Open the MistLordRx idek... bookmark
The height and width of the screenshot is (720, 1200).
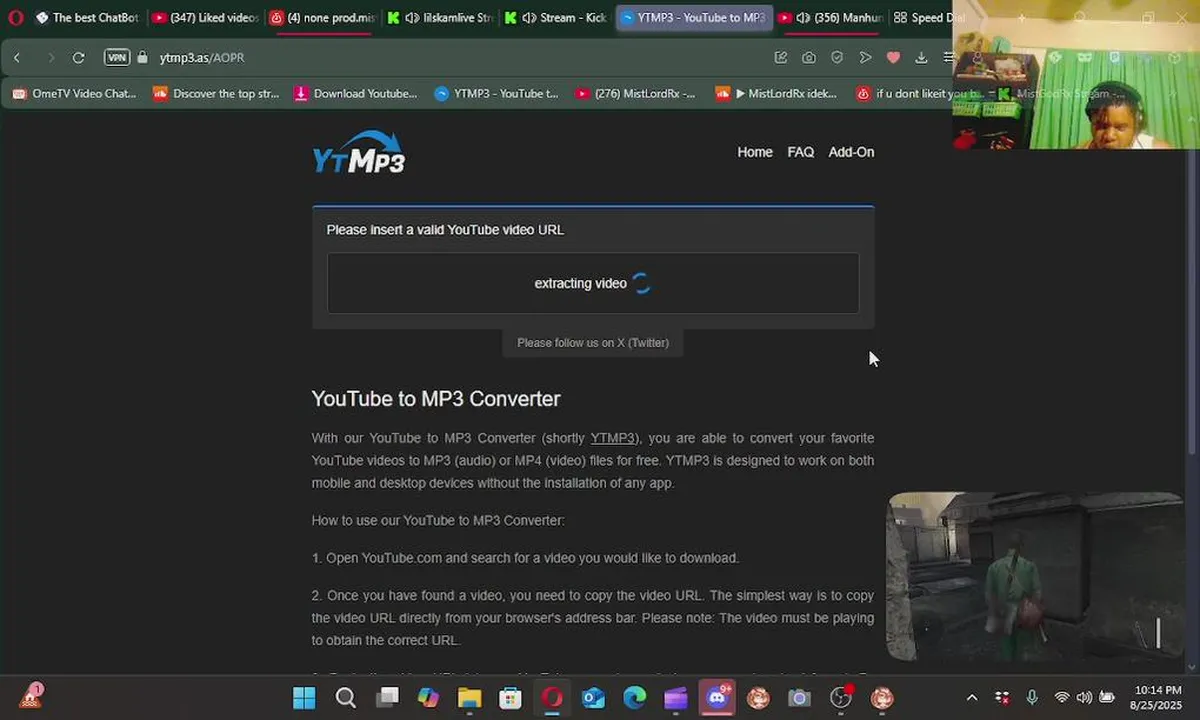pyautogui.click(x=777, y=93)
